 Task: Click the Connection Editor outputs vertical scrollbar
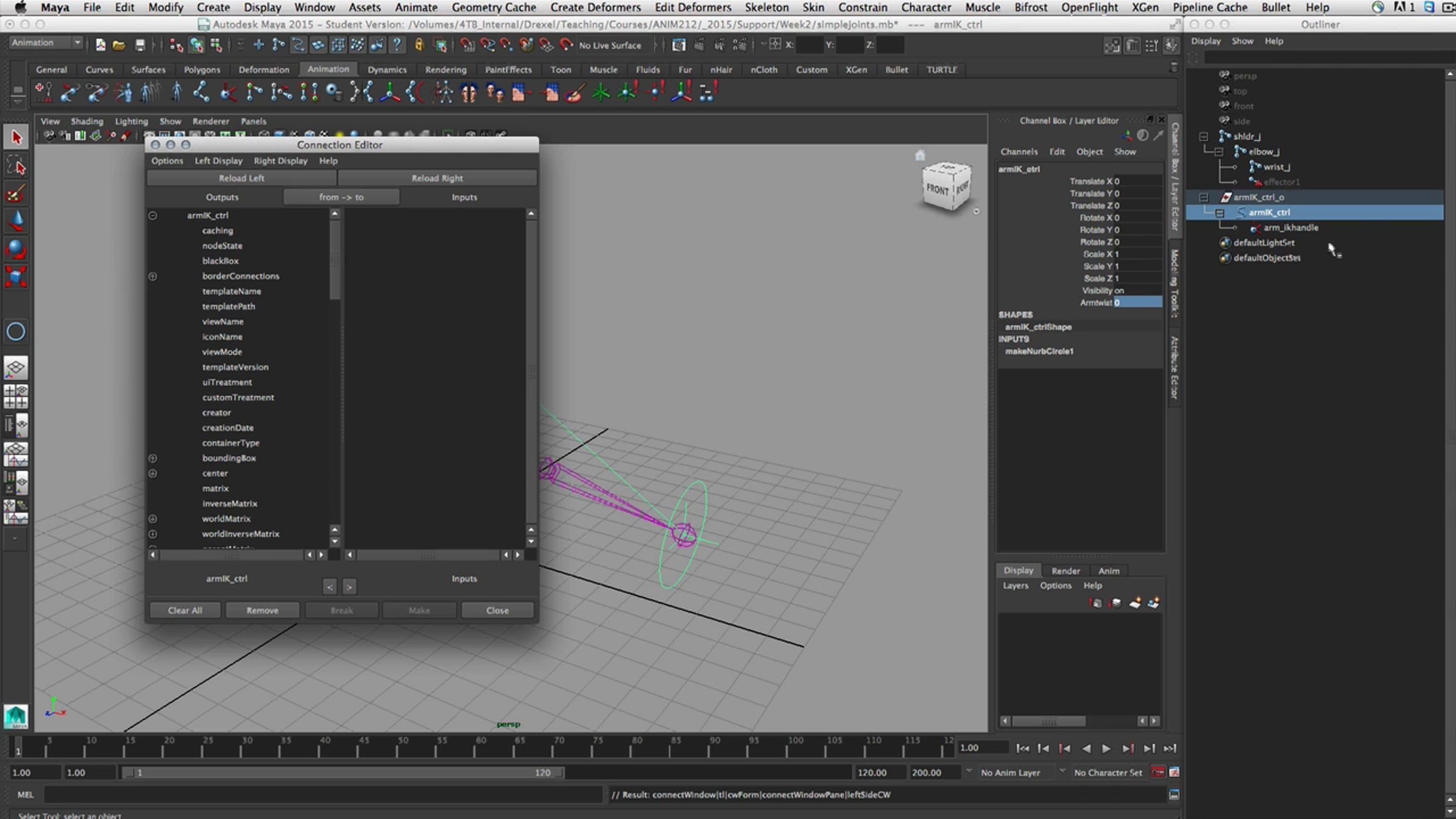[335, 261]
